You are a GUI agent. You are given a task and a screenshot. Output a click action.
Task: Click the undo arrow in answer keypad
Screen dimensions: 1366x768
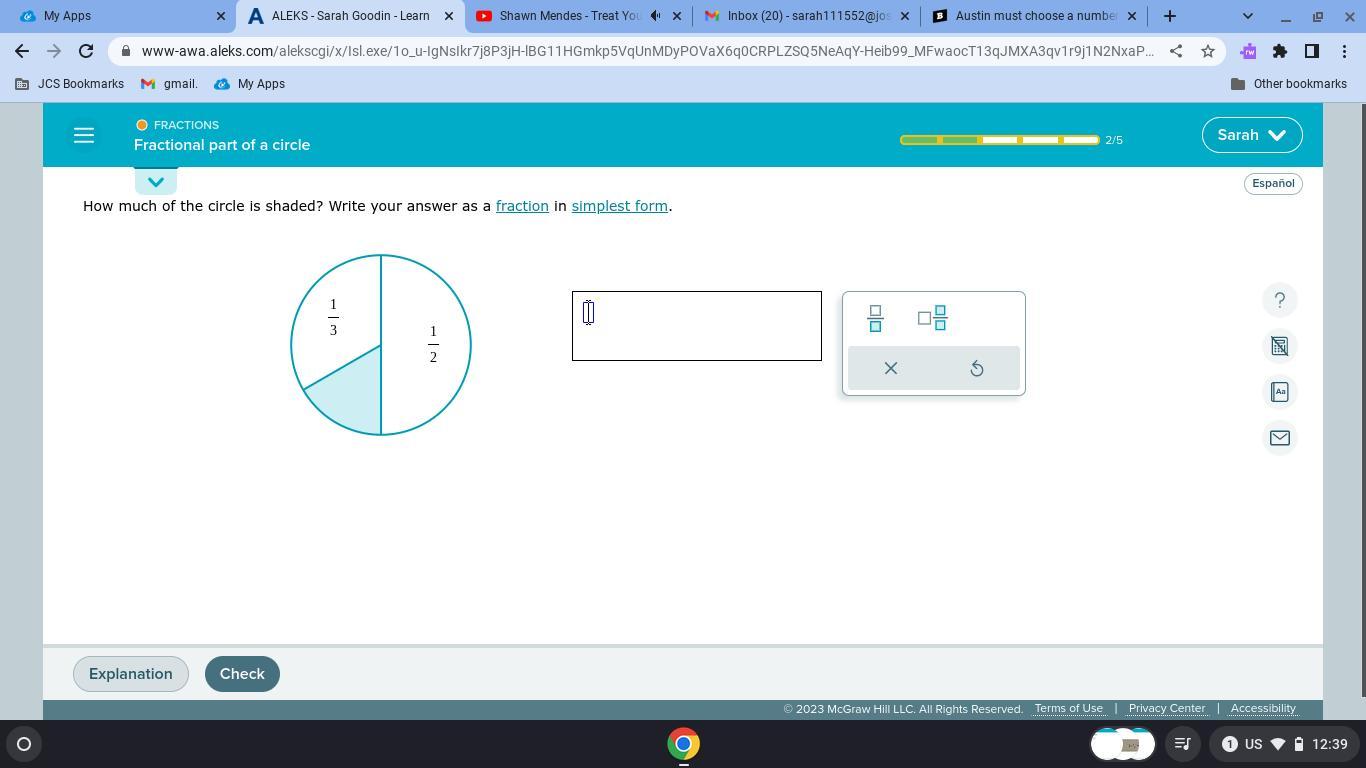977,368
